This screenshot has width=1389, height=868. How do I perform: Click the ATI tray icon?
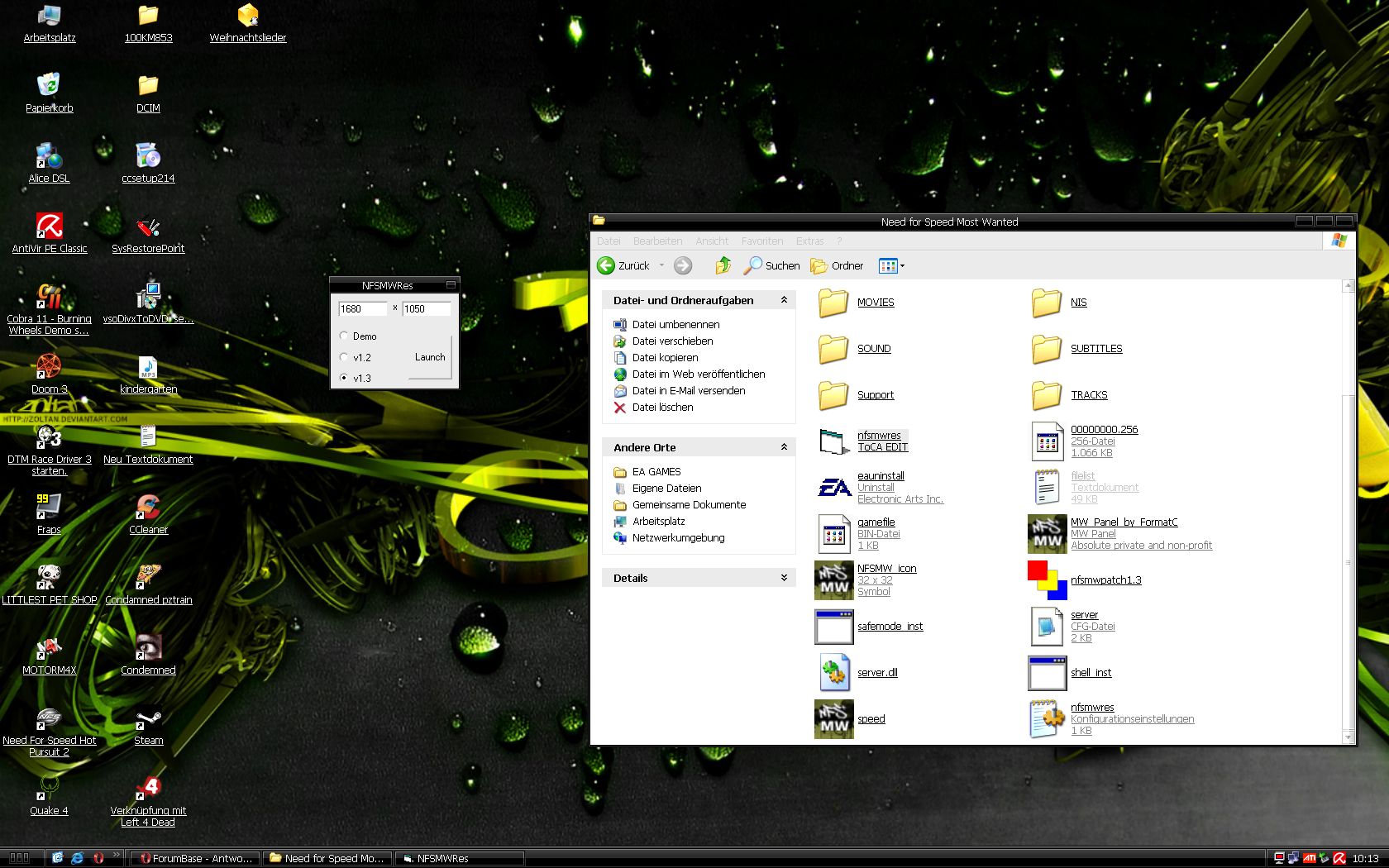(1310, 858)
